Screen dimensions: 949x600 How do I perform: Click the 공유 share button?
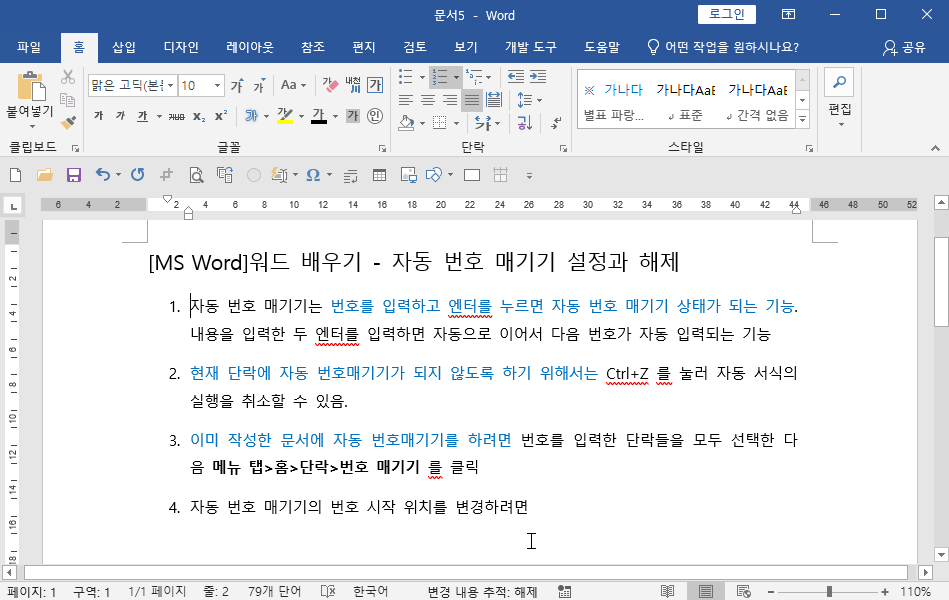(x=905, y=47)
